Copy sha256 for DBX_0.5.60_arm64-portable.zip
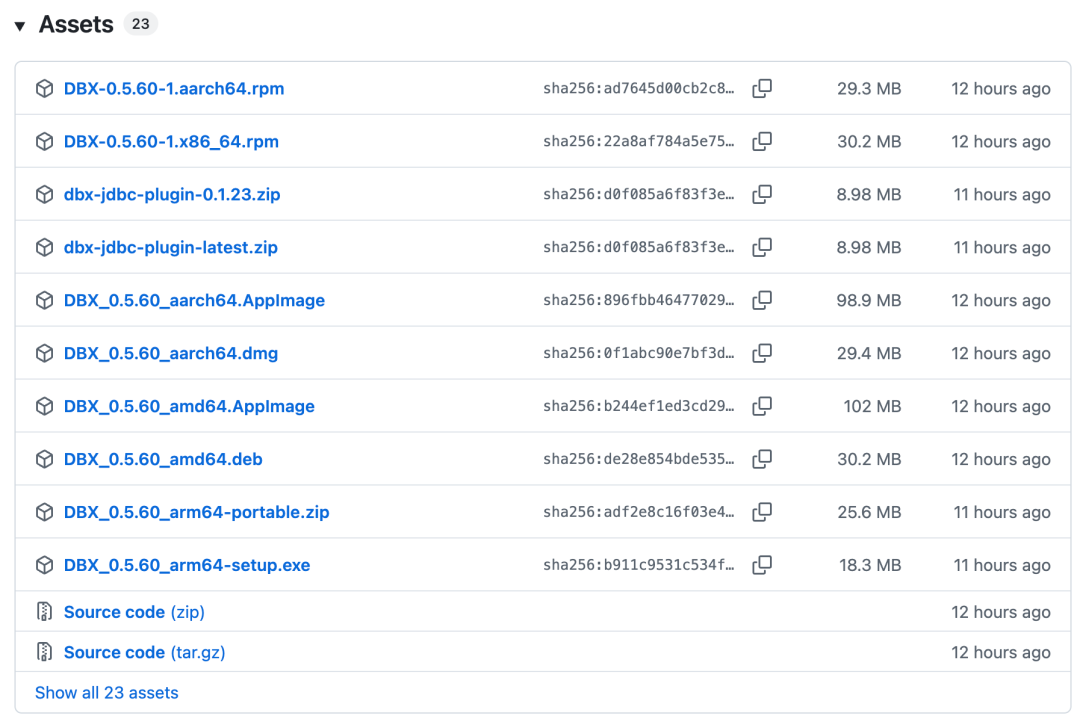This screenshot has width=1080, height=716. (762, 512)
